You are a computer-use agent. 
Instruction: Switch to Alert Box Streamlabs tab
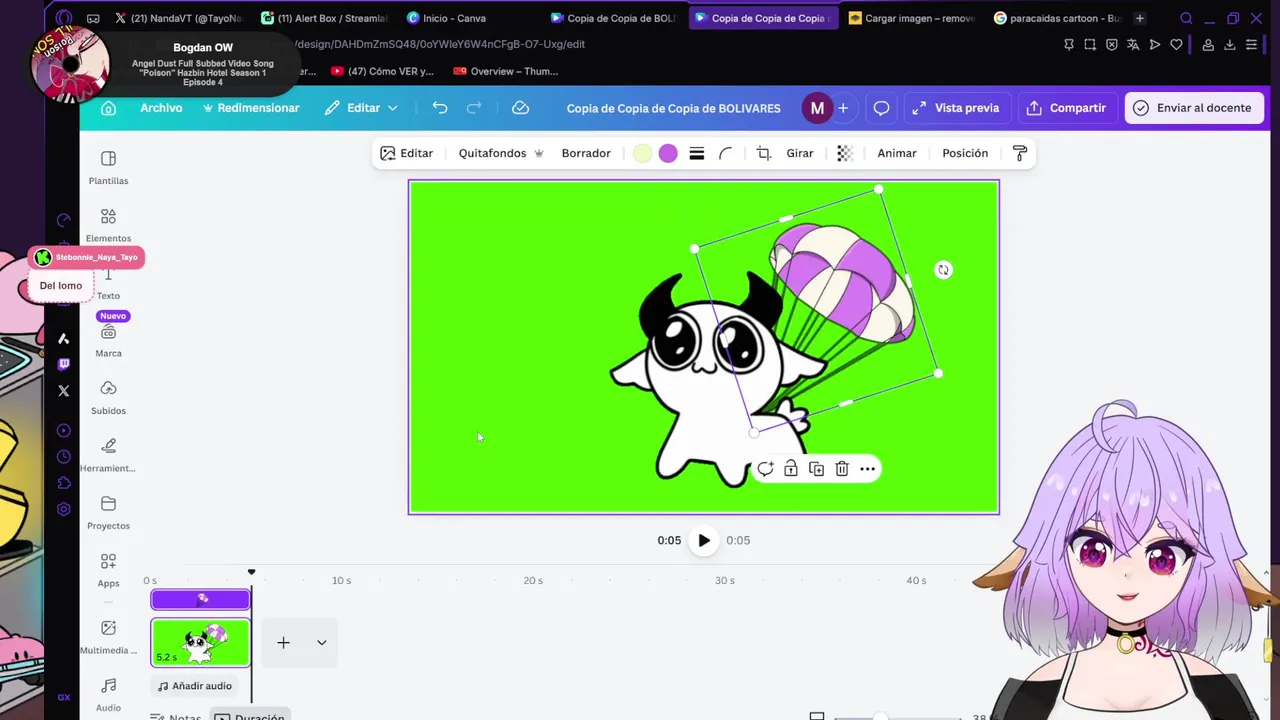324,18
